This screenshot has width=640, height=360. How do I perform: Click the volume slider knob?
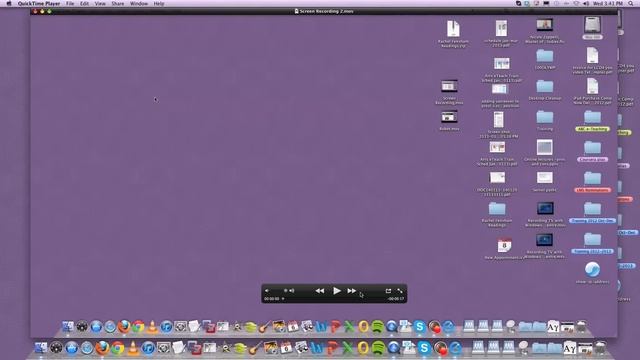click(285, 291)
